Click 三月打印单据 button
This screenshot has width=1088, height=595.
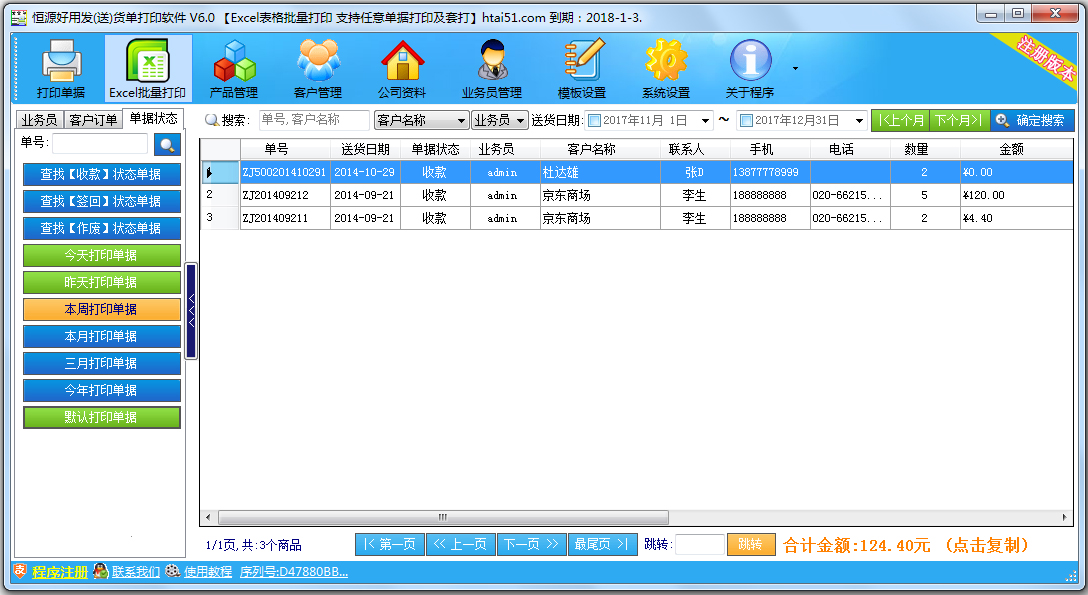[x=101, y=363]
